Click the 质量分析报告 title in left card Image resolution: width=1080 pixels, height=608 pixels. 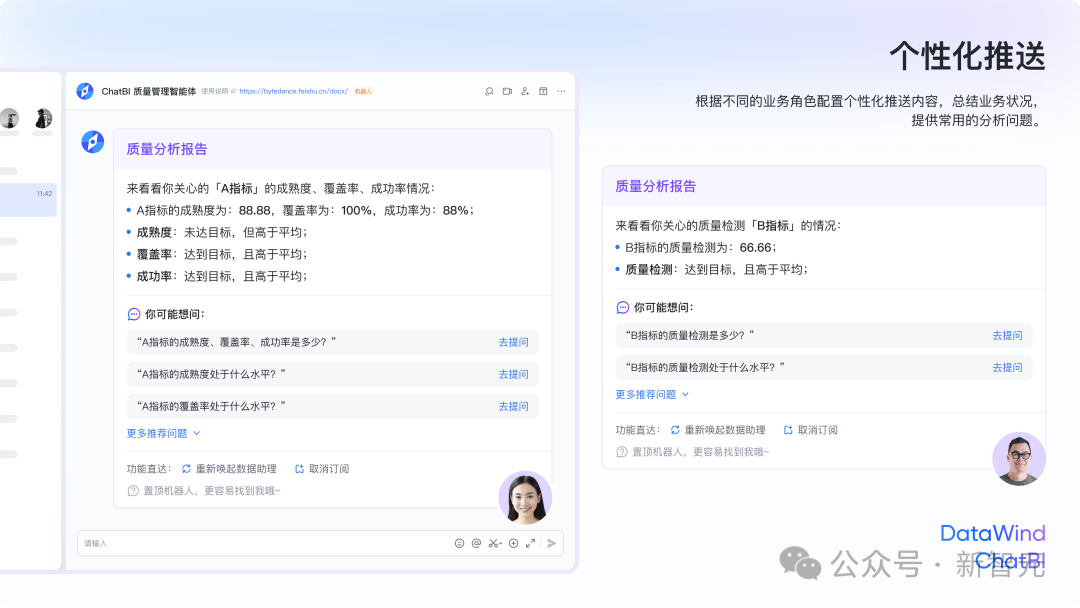(167, 149)
